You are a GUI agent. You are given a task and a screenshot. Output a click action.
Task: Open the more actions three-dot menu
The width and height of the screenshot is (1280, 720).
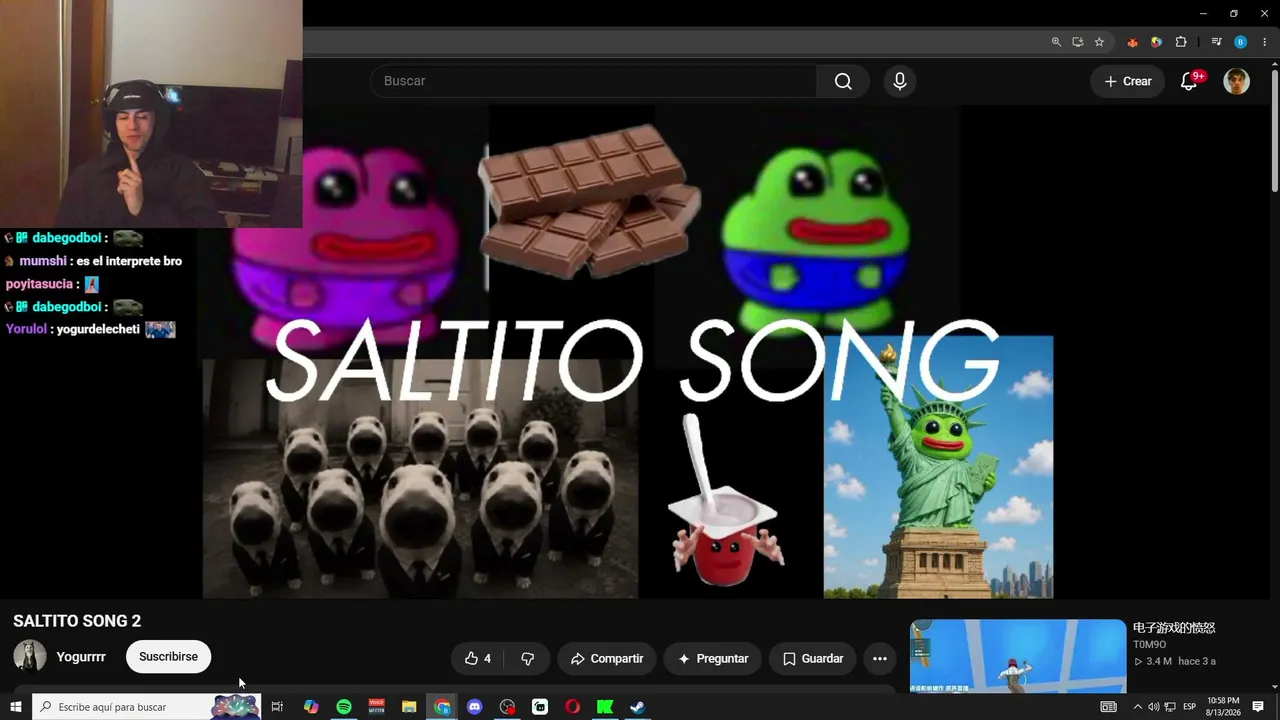[x=880, y=659]
